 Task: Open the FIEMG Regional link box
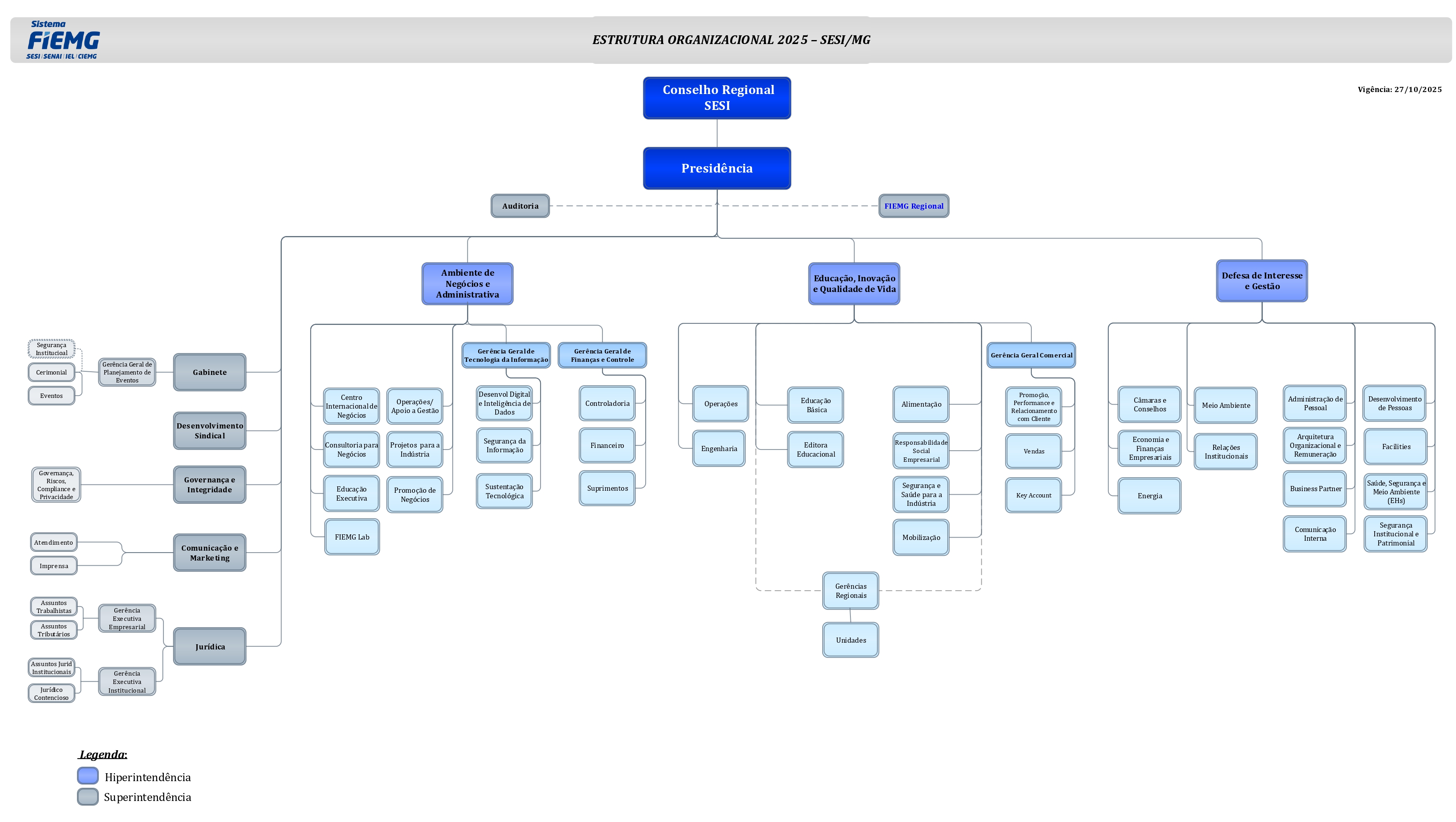point(914,206)
